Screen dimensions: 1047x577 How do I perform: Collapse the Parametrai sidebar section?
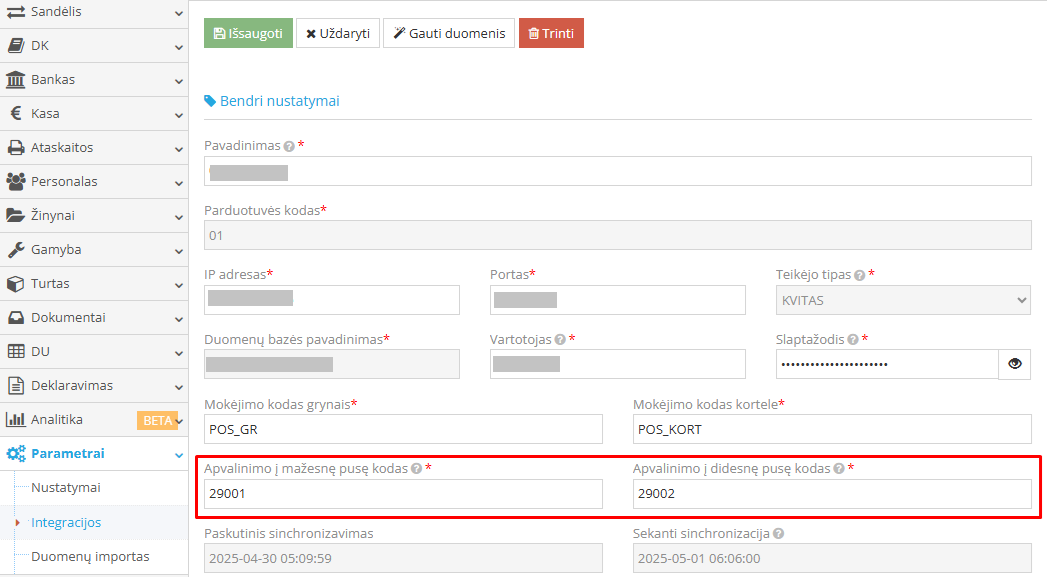point(93,454)
